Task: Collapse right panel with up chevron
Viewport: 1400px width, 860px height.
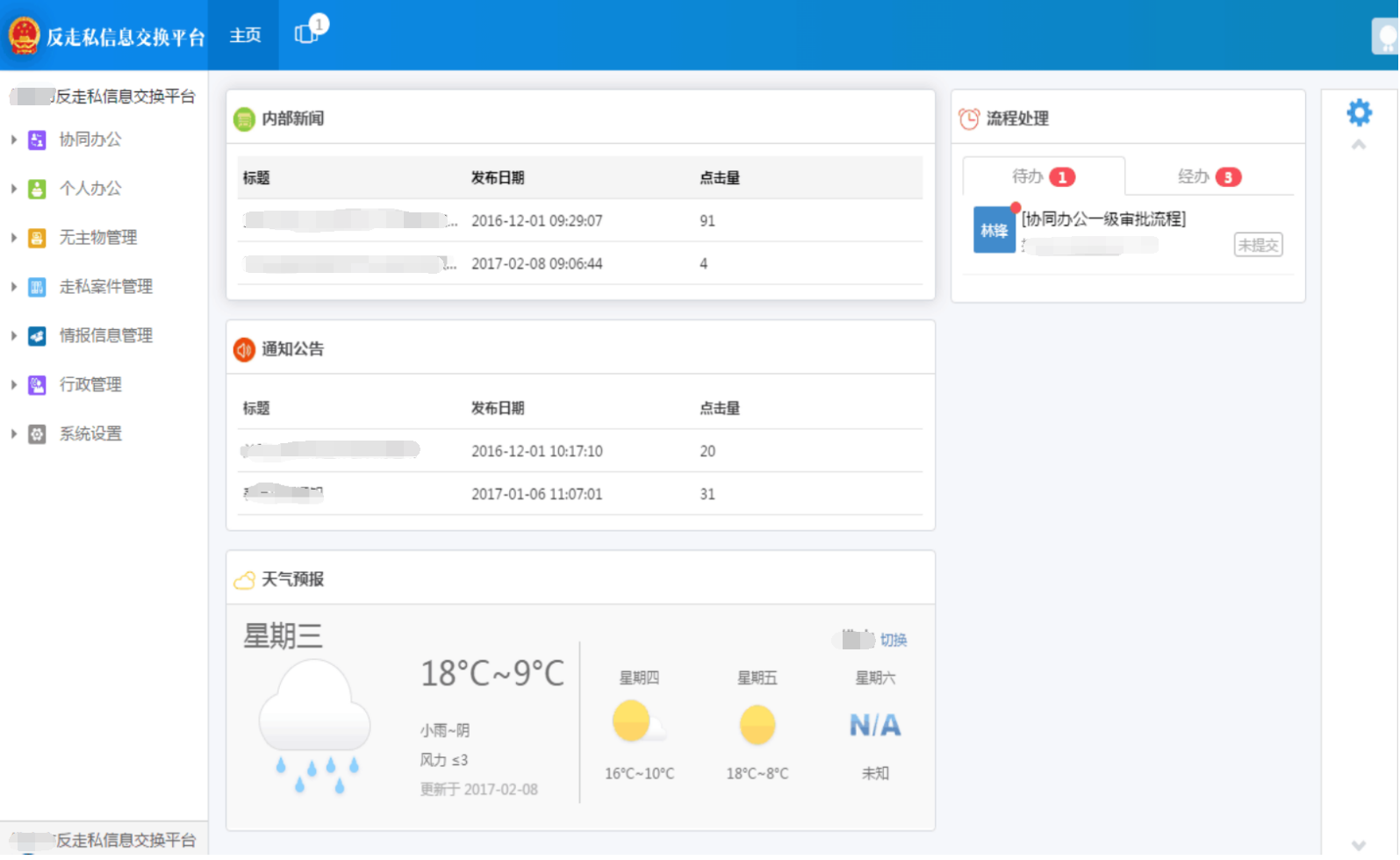Action: [x=1360, y=145]
